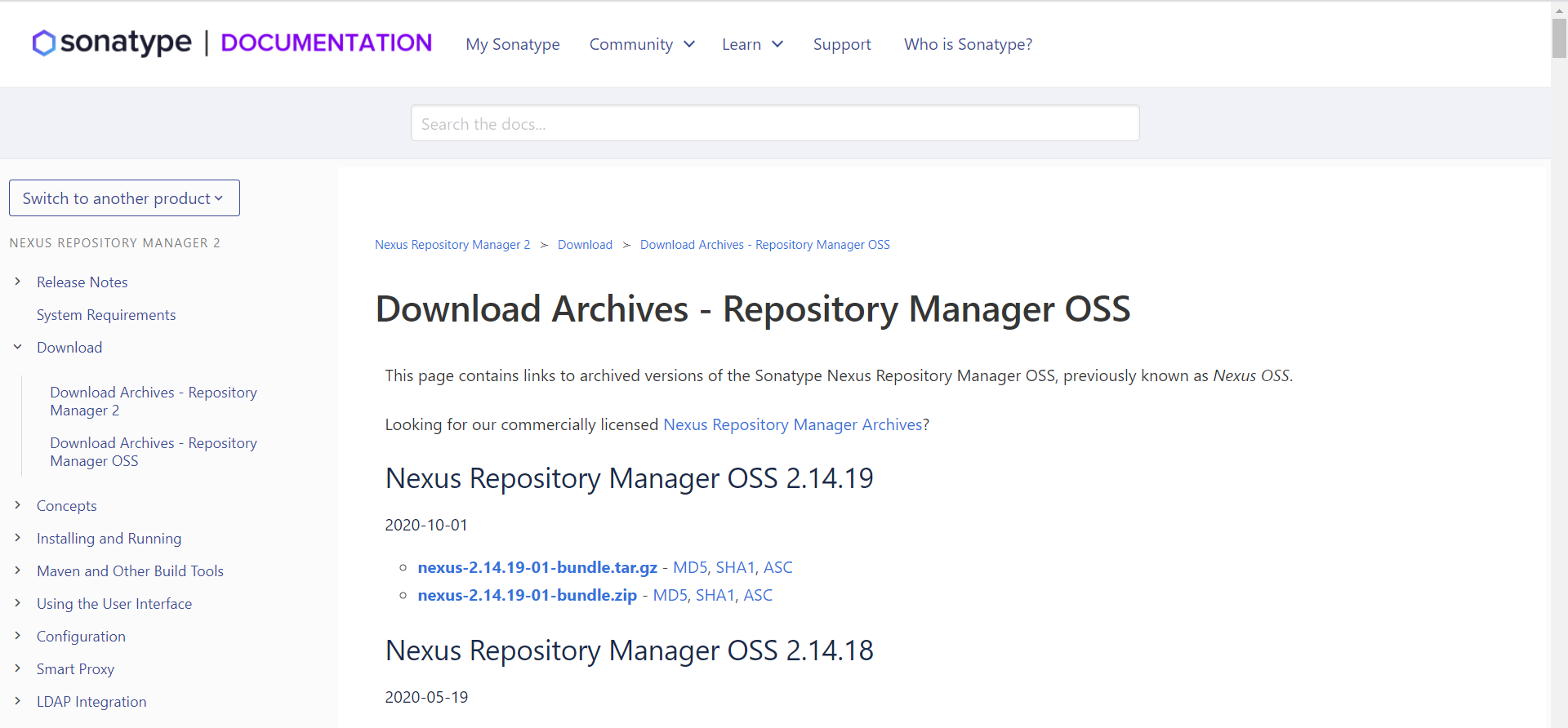Expand Release Notes chevron in sidebar
Screen dimensions: 1568x728
[17, 282]
